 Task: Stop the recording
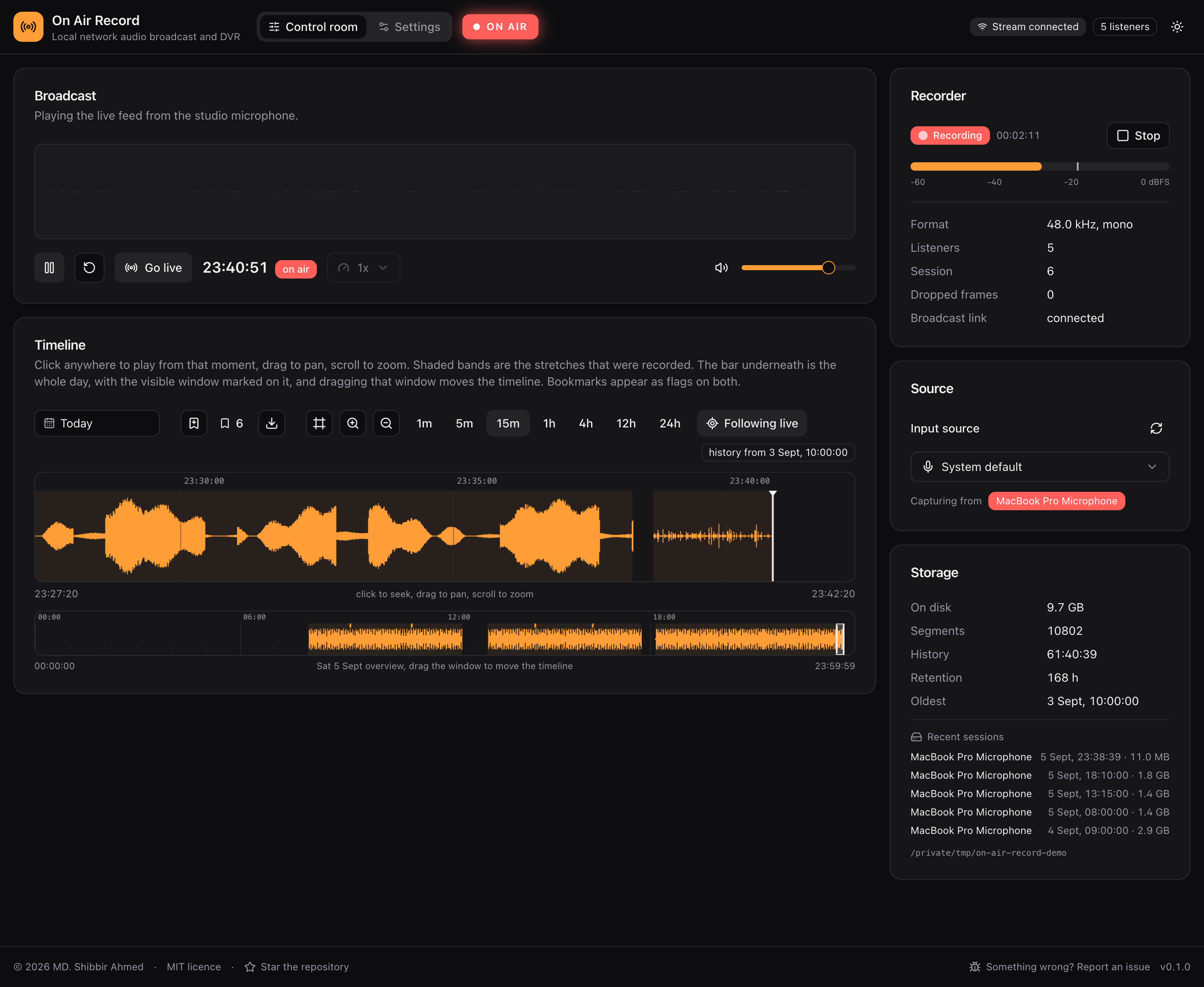pyautogui.click(x=1138, y=136)
